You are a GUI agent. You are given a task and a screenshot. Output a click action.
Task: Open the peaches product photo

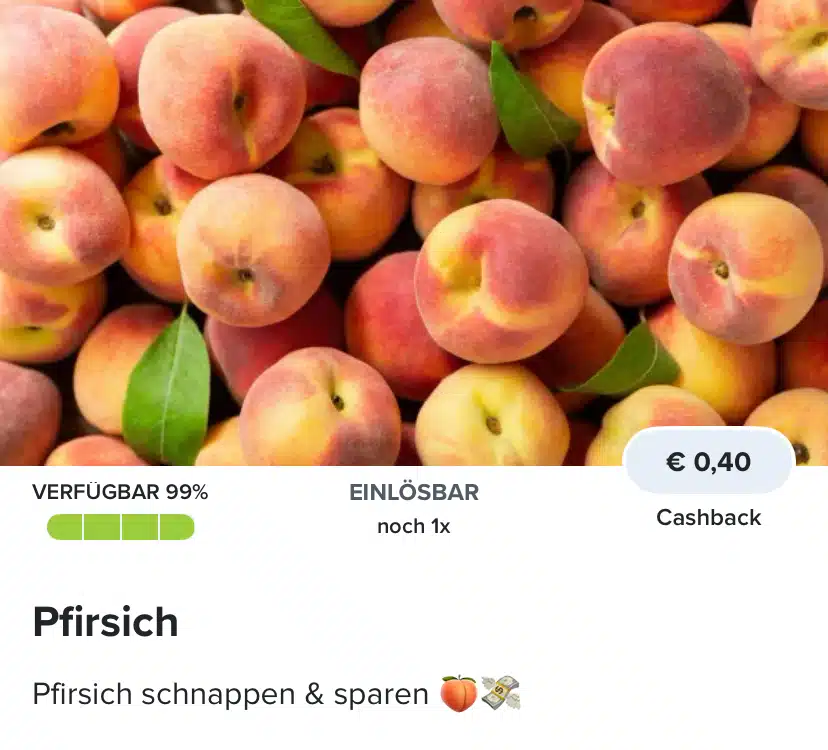click(414, 232)
